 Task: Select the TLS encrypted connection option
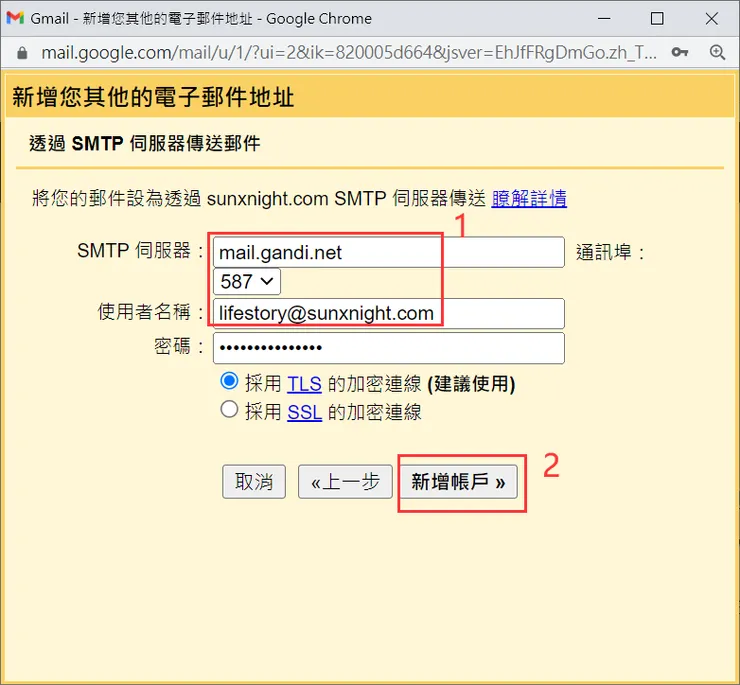click(x=229, y=381)
